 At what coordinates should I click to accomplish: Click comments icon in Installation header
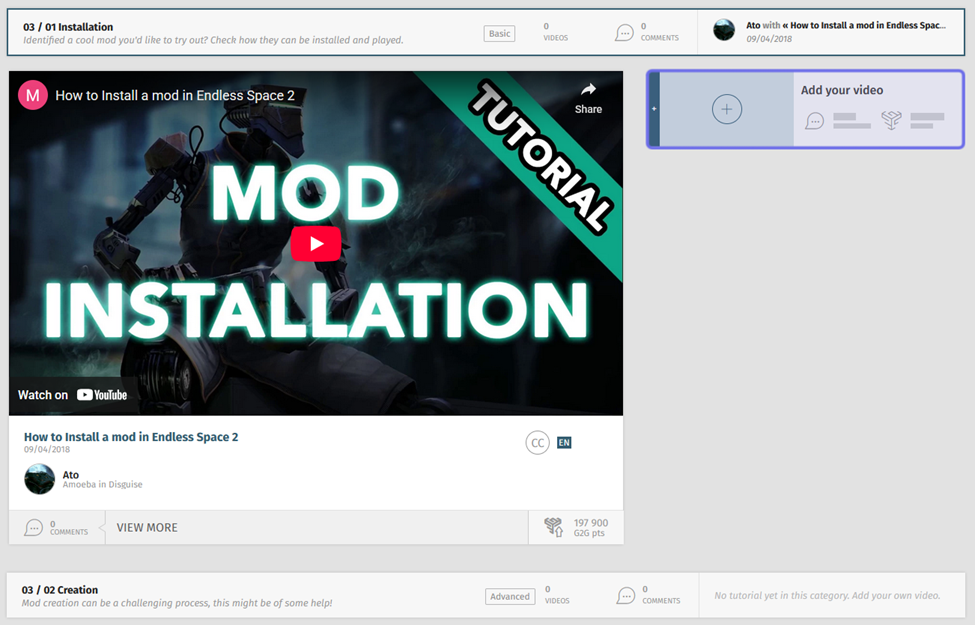click(x=625, y=33)
